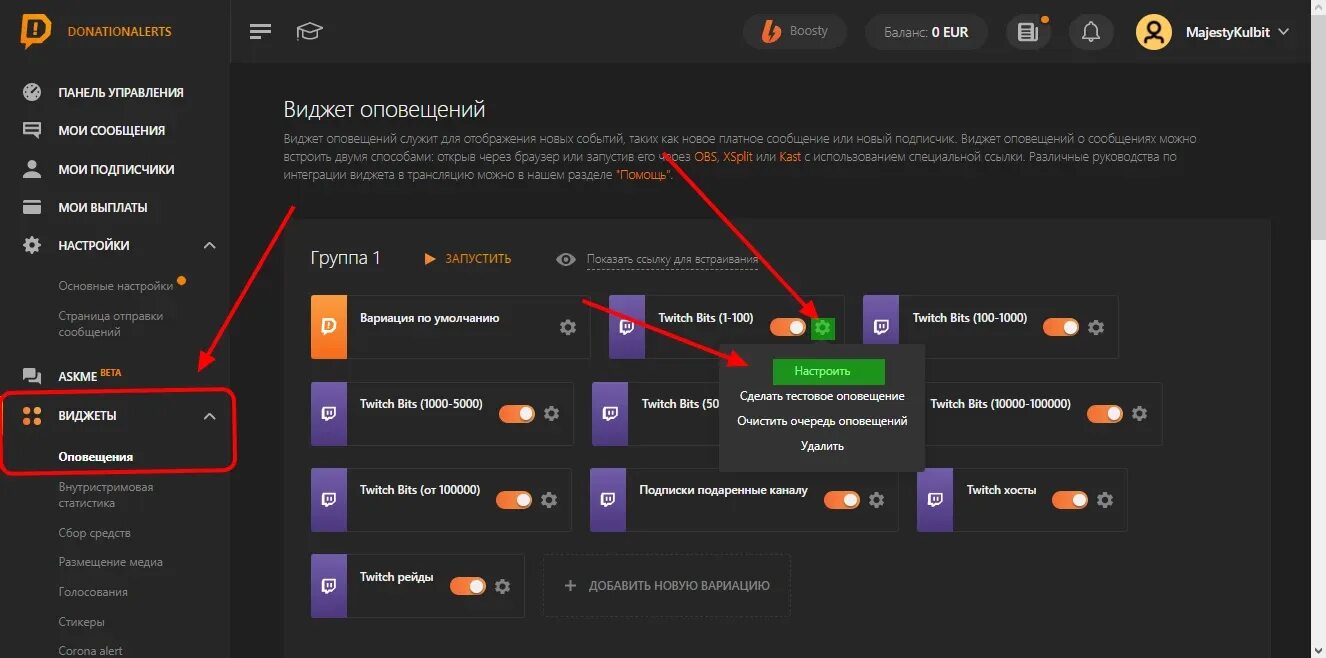Click Twitch icon of Twitch Bits (1-100)

click(x=626, y=327)
